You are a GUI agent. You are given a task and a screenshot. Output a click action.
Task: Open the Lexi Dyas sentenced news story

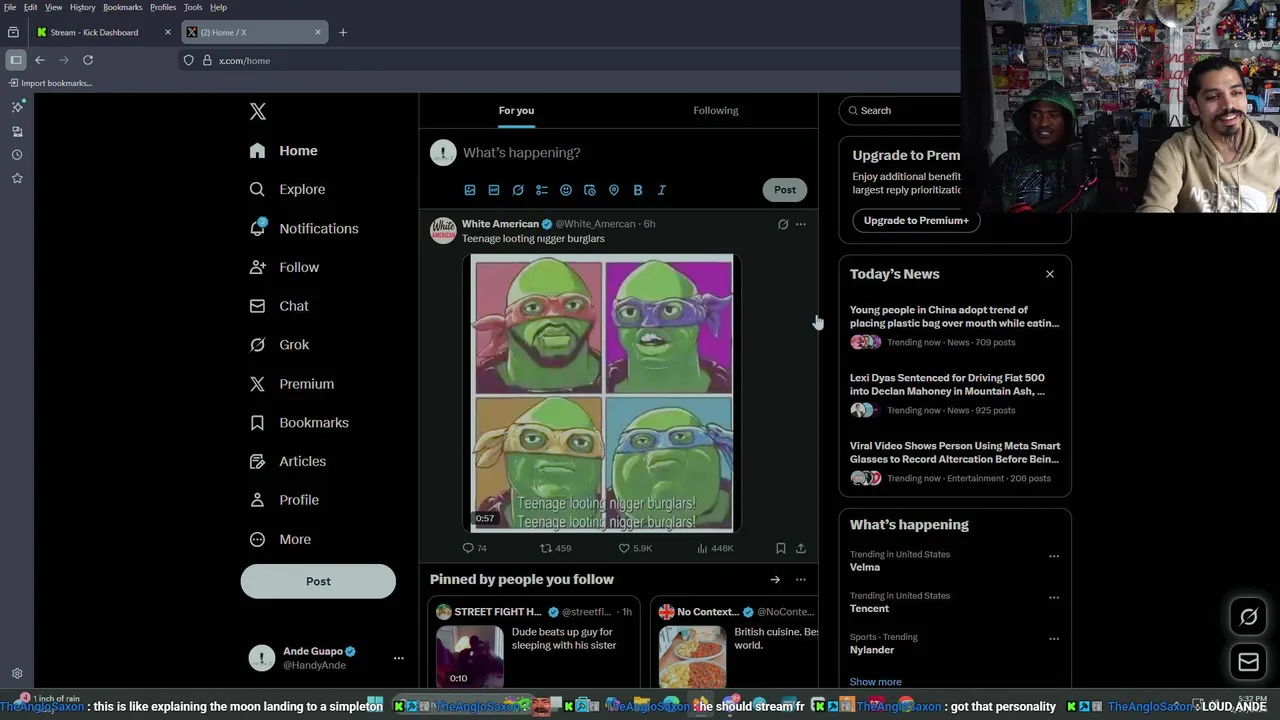[x=947, y=384]
